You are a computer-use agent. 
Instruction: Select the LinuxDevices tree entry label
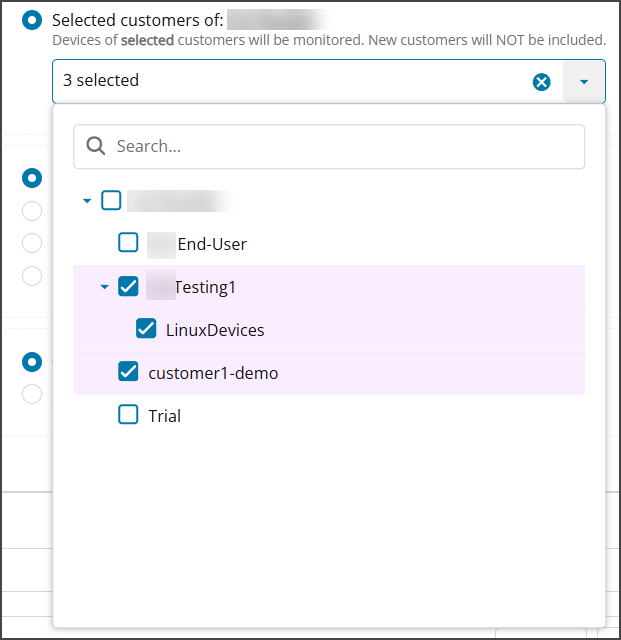(215, 330)
